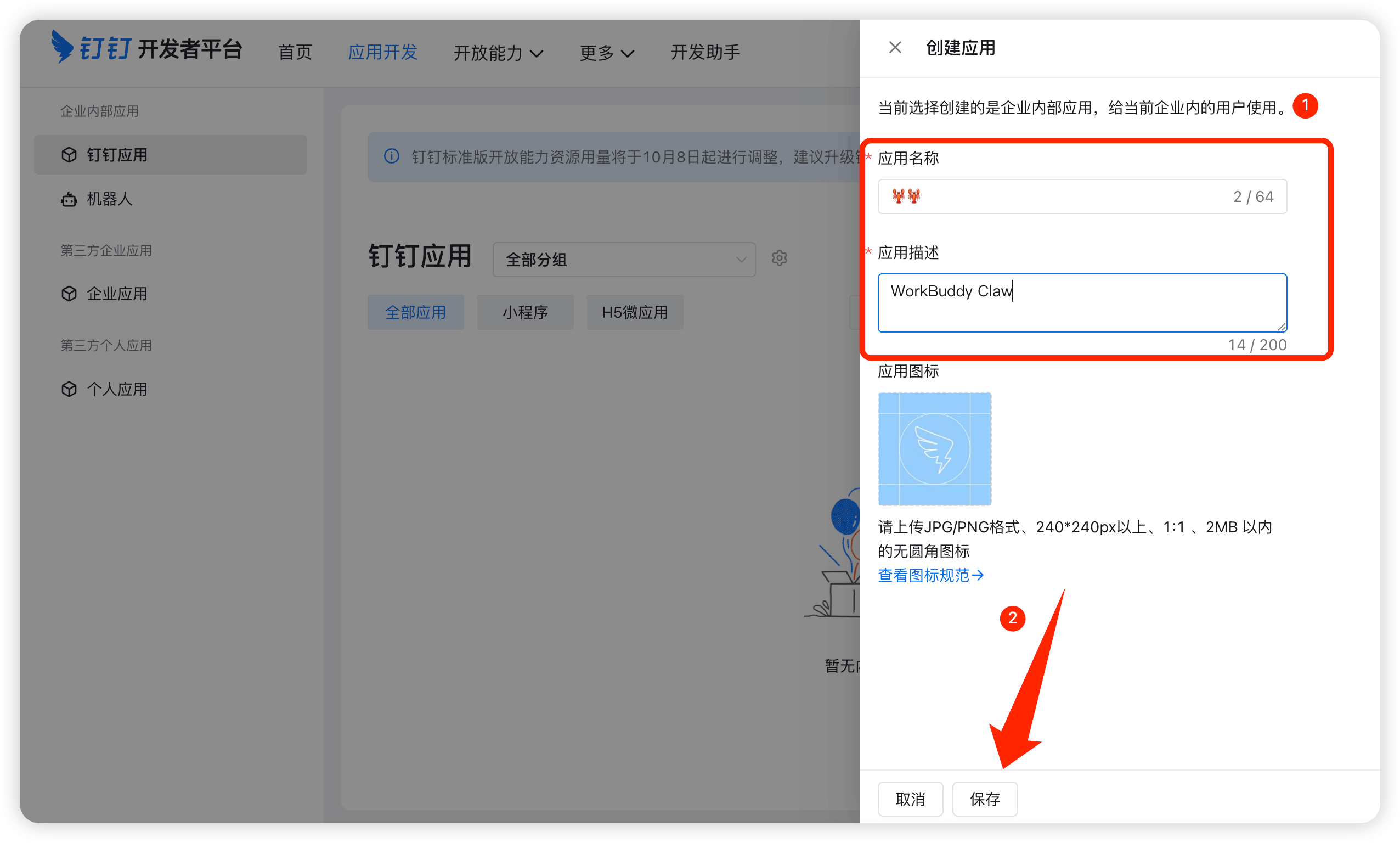This screenshot has height=843, width=1400.
Task: Select 钉钉应用 in the sidebar
Action: click(116, 155)
